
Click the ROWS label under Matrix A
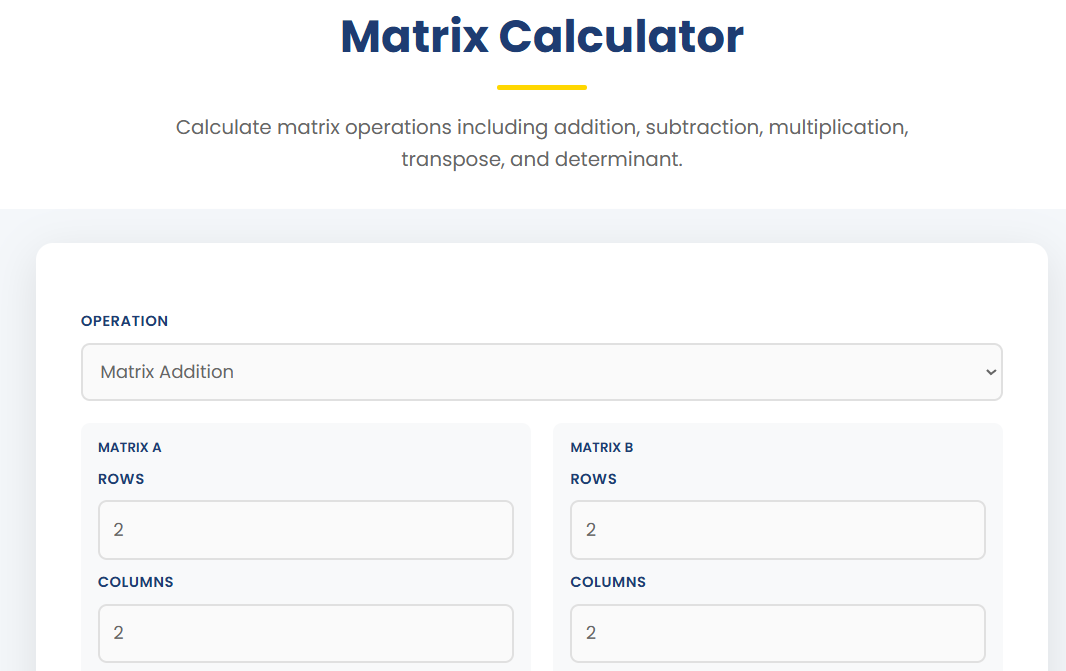121,479
